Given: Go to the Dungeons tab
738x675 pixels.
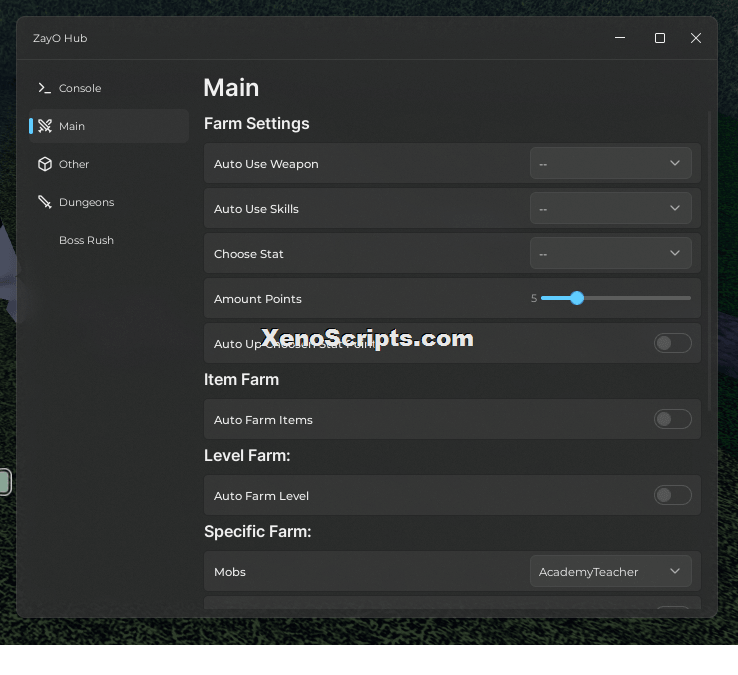Looking at the screenshot, I should pyautogui.click(x=109, y=202).
